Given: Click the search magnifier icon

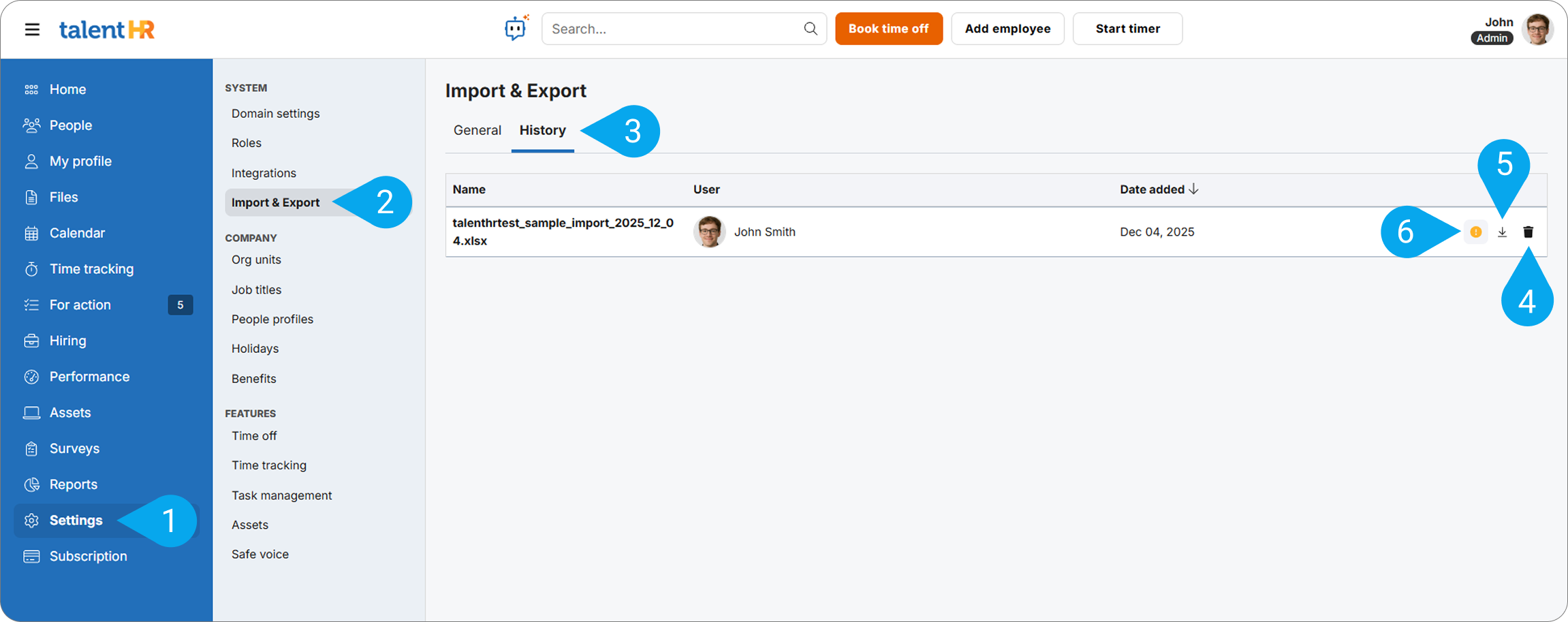Looking at the screenshot, I should [810, 29].
